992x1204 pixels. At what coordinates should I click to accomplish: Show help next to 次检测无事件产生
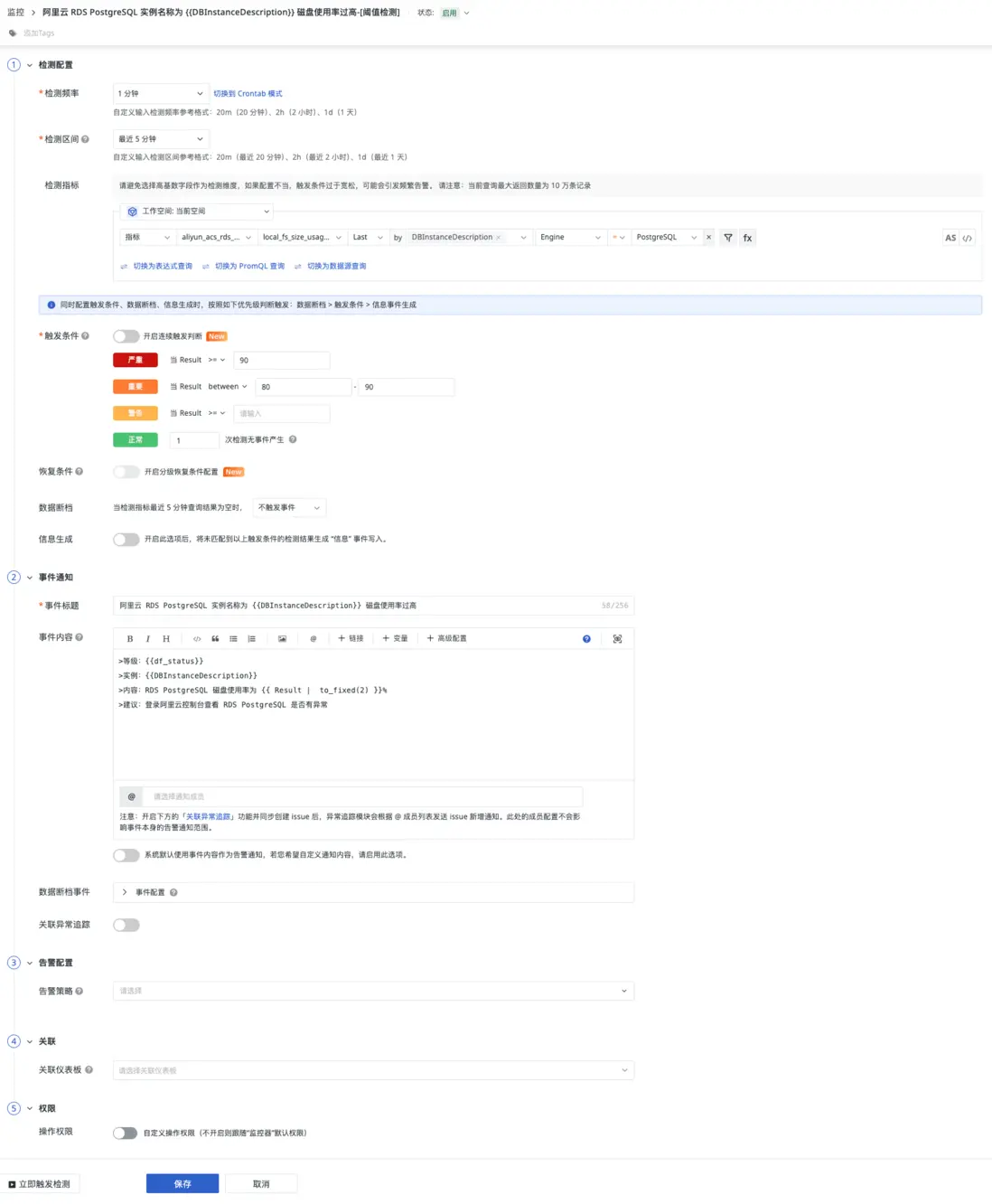(x=293, y=440)
